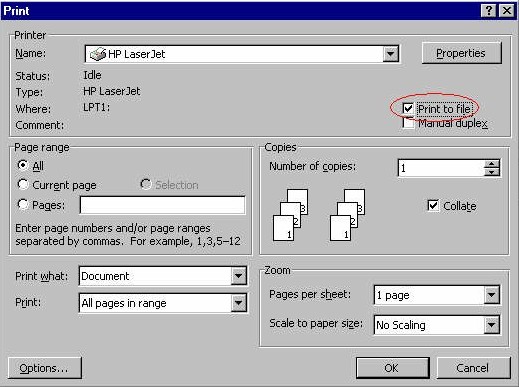Viewport: 519px width, 387px height.
Task: Click the first collated pages illustration
Action: [290, 215]
